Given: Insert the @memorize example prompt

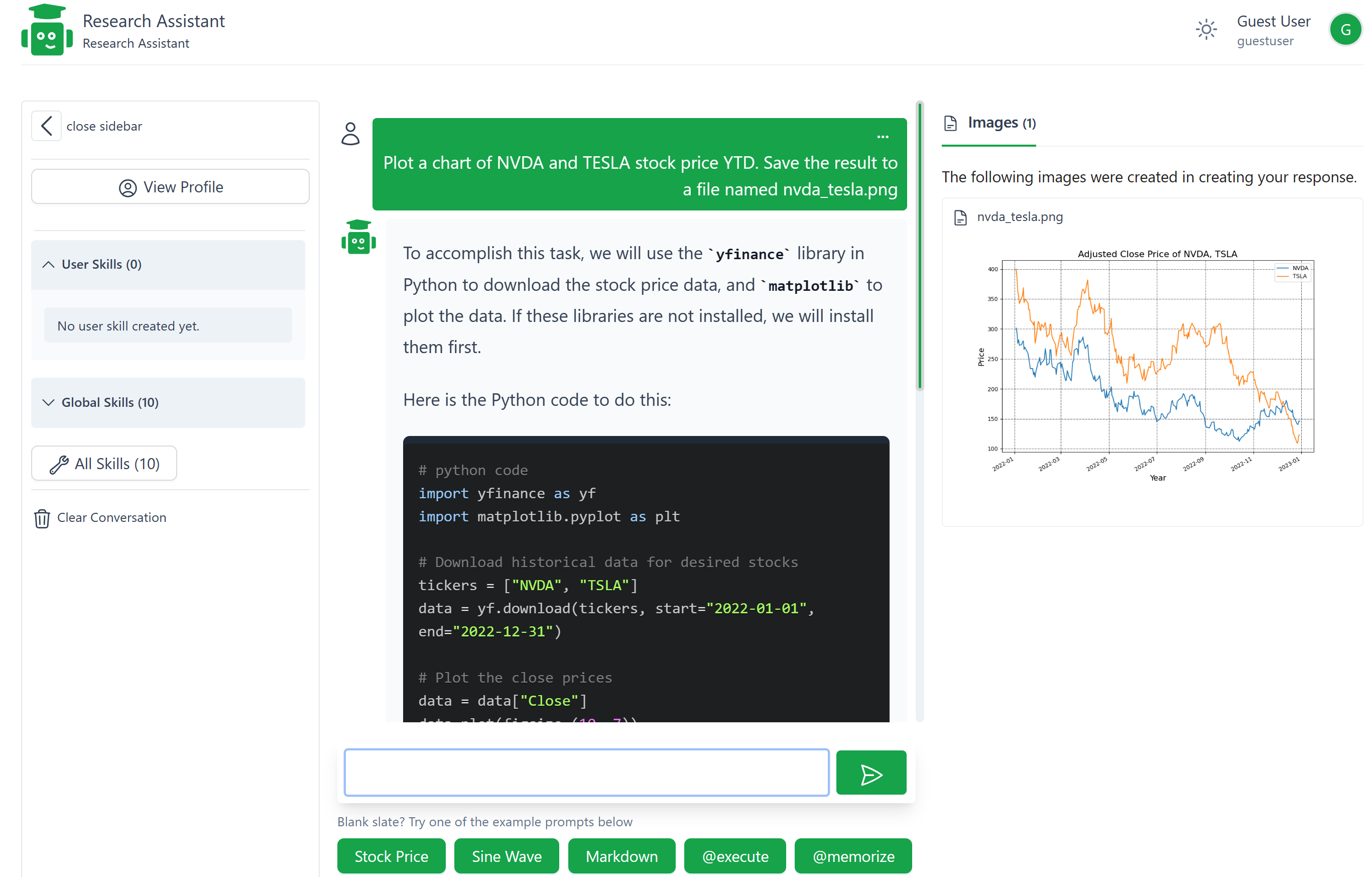Looking at the screenshot, I should [852, 856].
